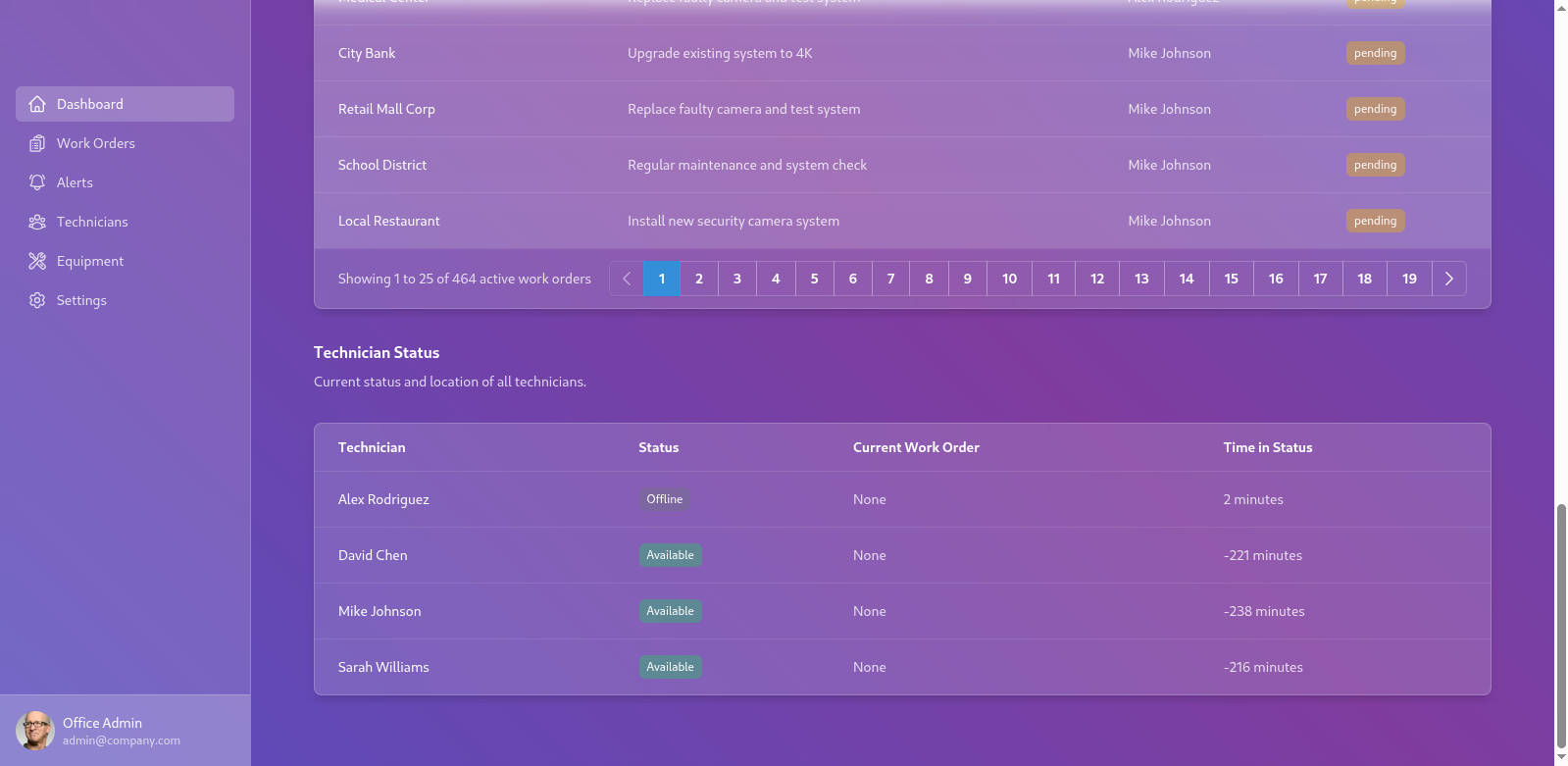Click Available badge for David Chen
The image size is (1568, 766).
(x=670, y=555)
